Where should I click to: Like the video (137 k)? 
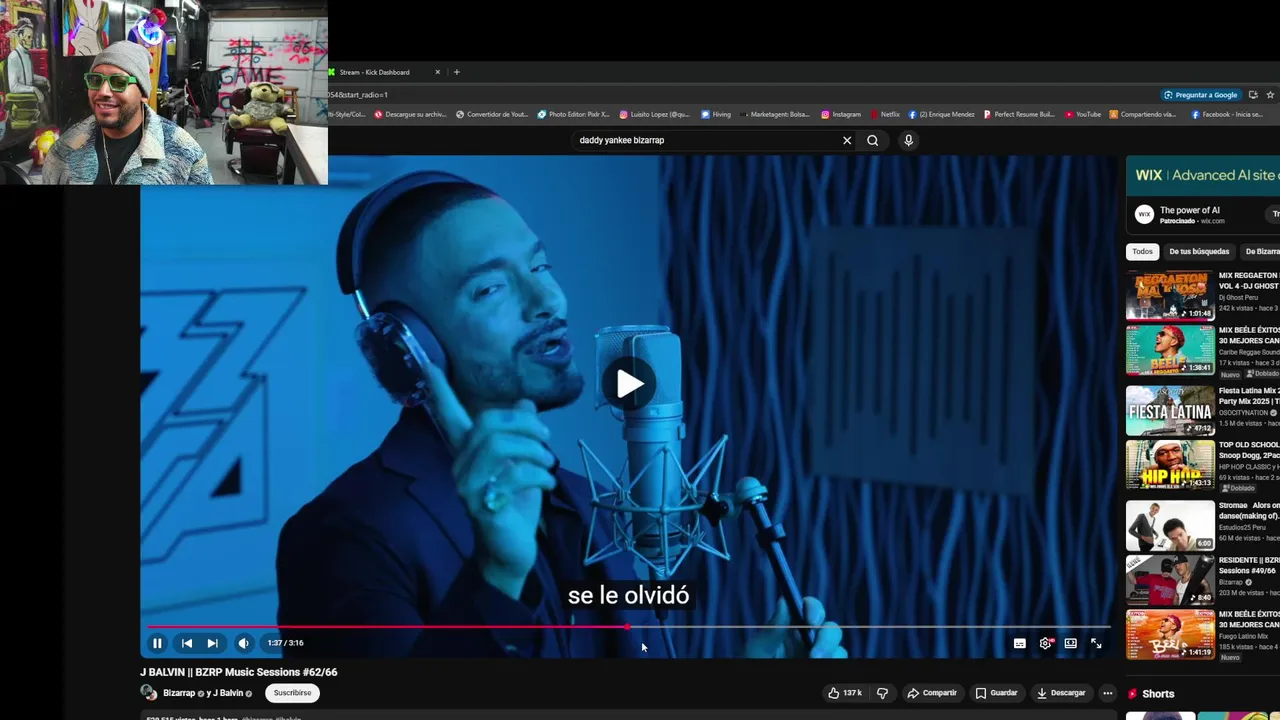click(x=845, y=693)
